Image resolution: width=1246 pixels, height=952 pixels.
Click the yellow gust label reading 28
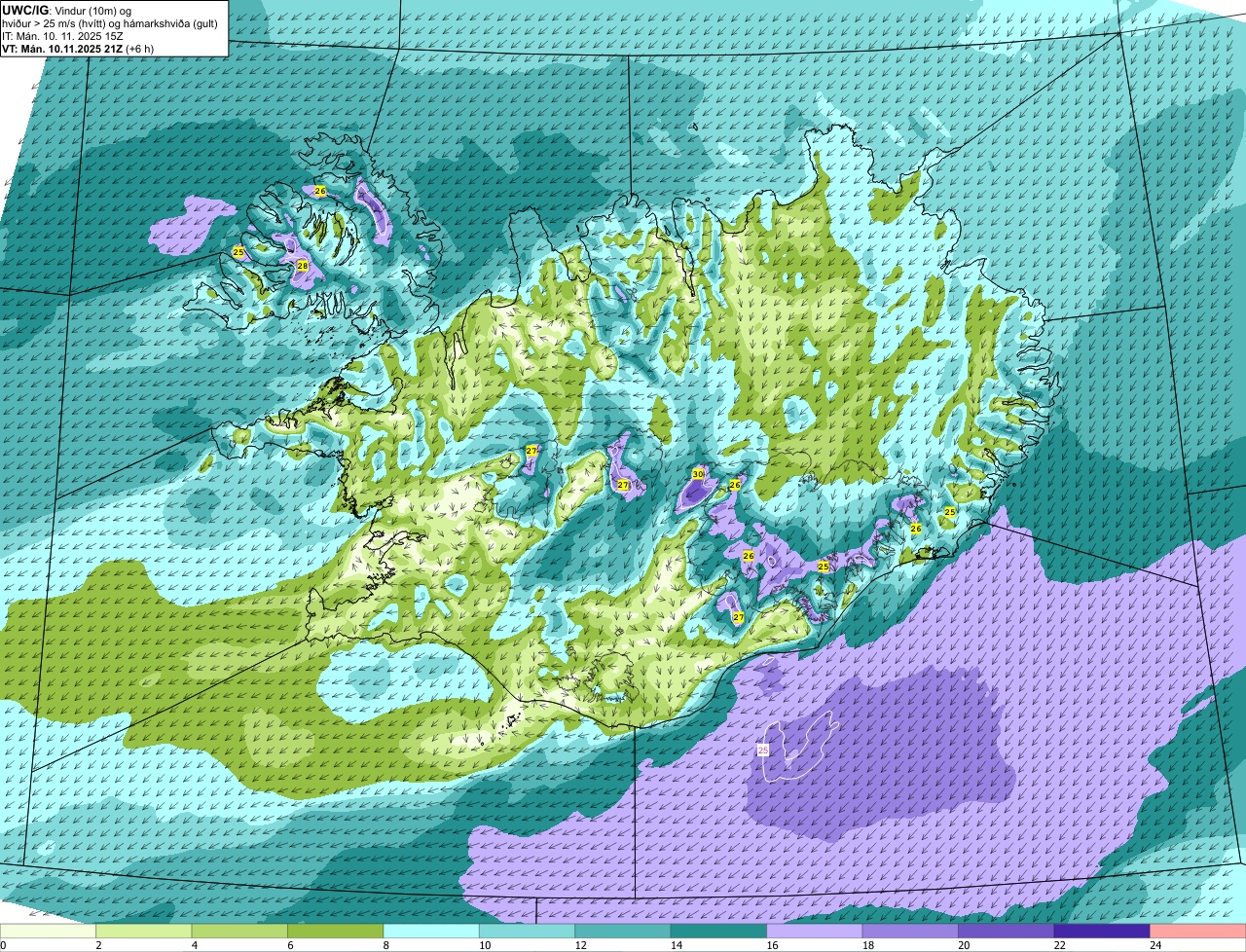click(303, 266)
